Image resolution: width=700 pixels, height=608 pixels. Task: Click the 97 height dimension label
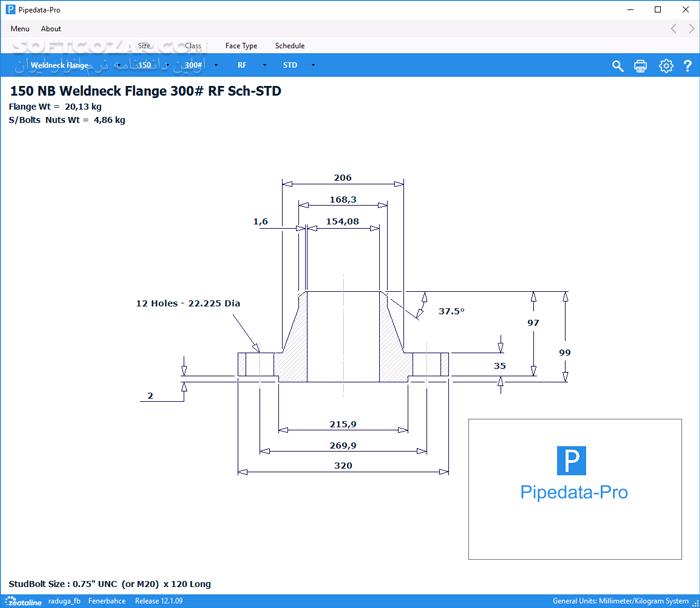533,323
